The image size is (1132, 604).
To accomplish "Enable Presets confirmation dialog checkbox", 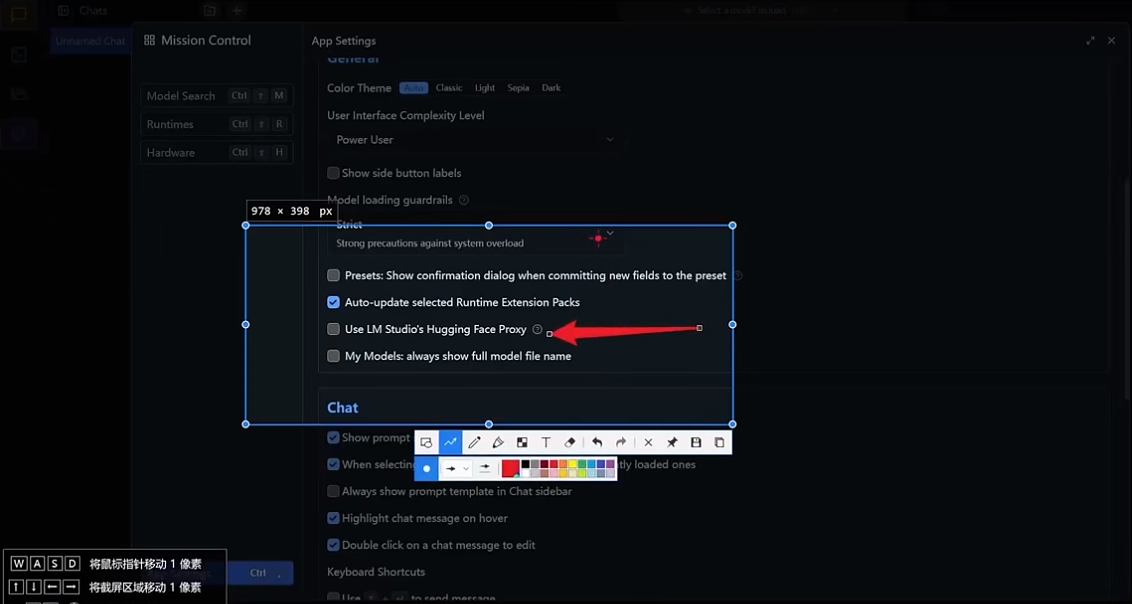I will click(334, 276).
